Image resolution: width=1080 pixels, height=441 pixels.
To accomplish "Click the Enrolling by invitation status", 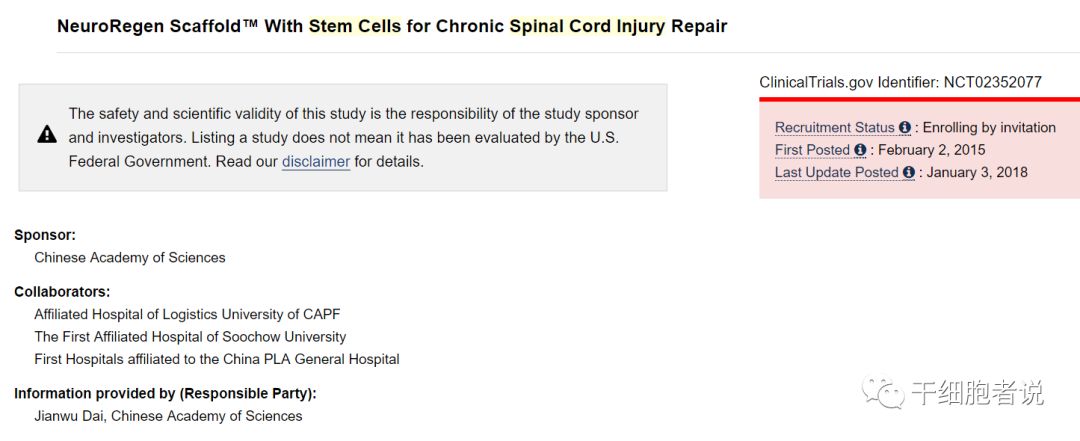I will [989, 128].
